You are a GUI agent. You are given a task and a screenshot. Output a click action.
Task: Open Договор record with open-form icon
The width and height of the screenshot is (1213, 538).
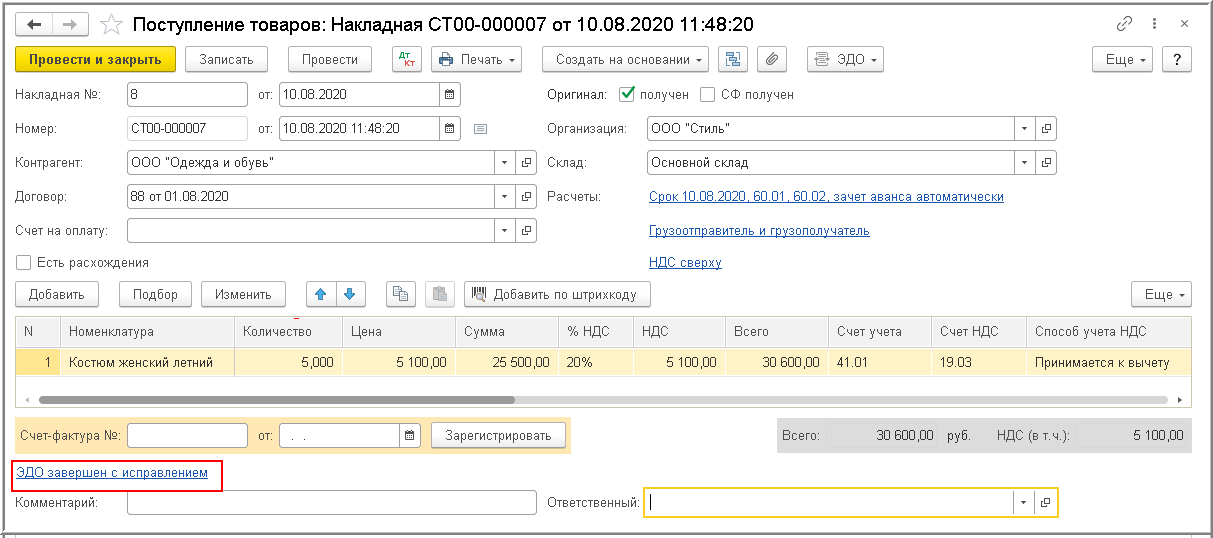click(x=527, y=196)
